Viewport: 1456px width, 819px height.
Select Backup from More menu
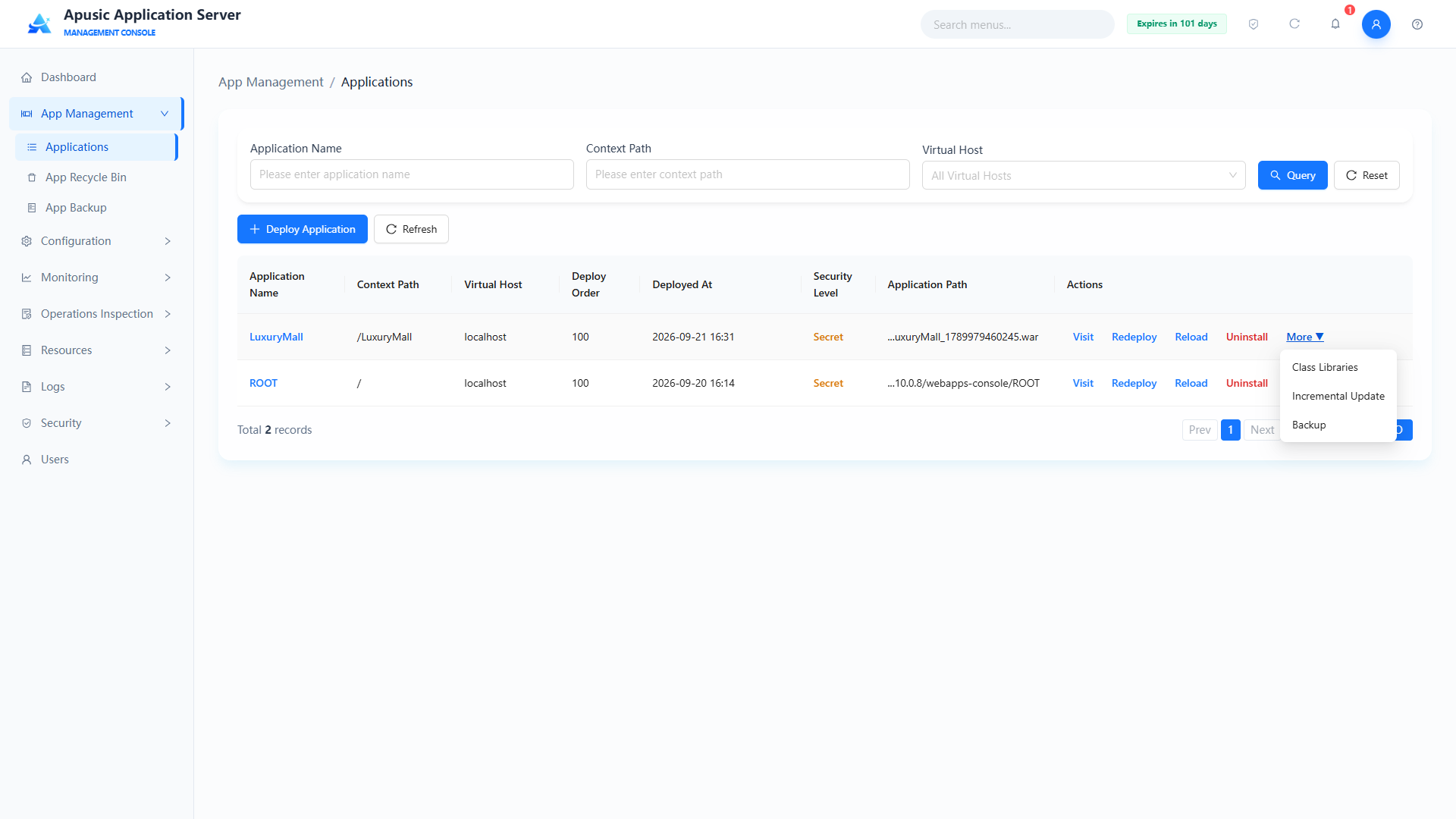point(1338,425)
